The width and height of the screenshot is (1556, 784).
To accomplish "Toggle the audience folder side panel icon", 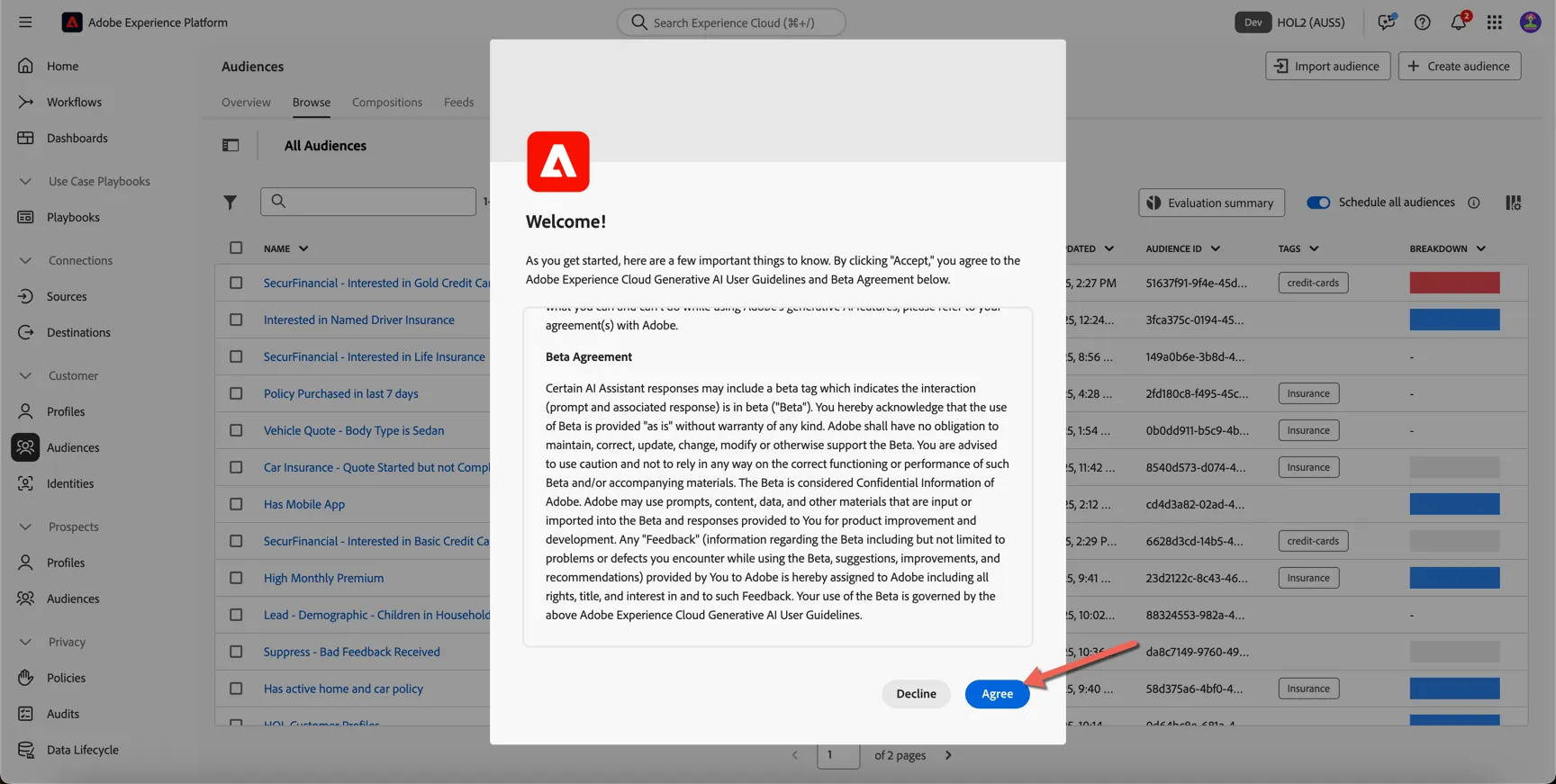I will click(231, 145).
